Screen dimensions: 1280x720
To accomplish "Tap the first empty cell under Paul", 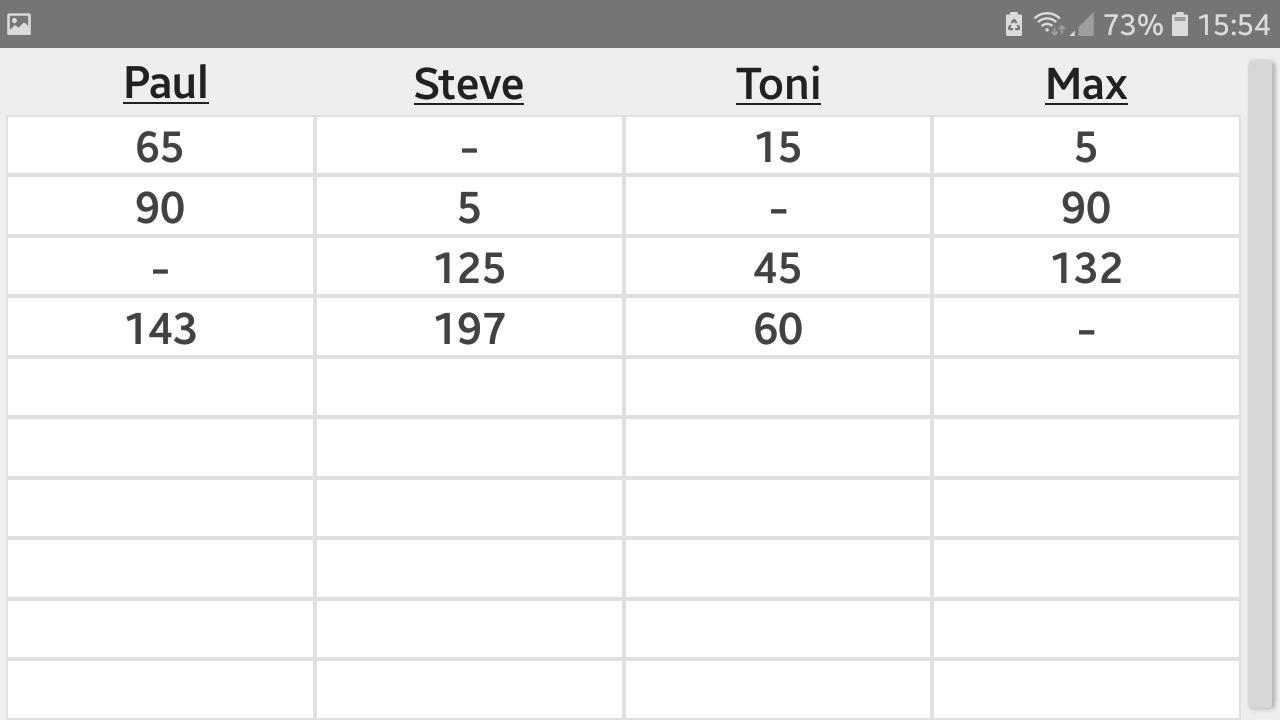I will [160, 388].
